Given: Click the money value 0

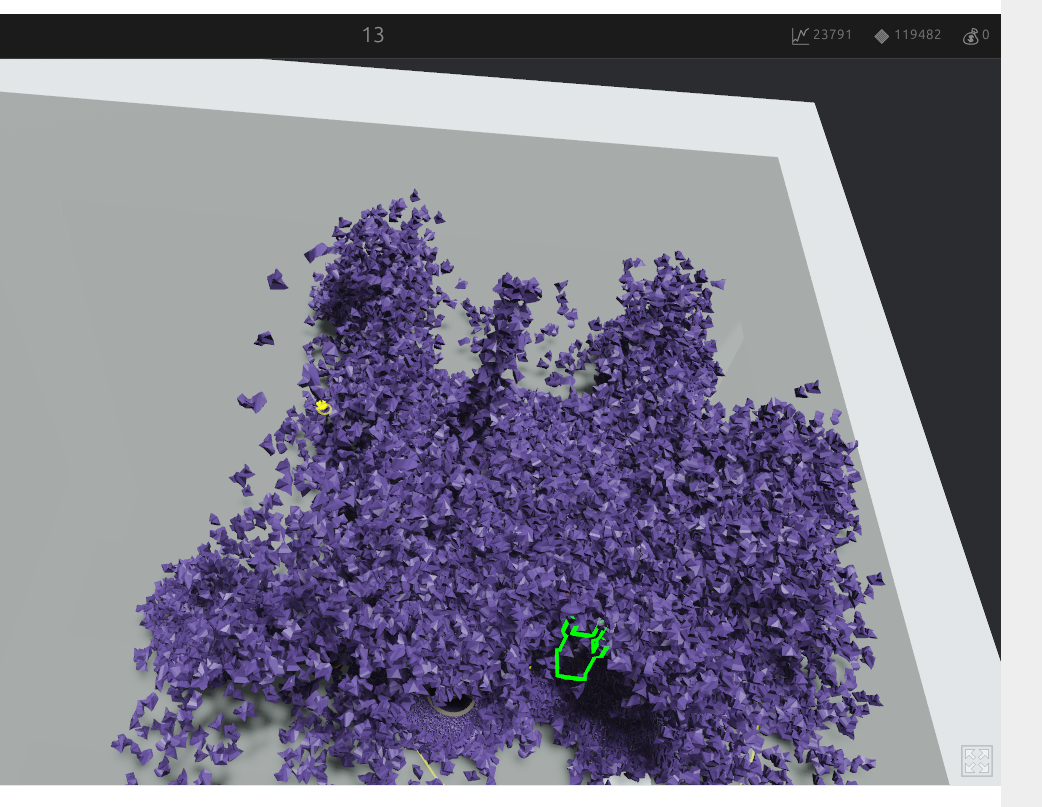Looking at the screenshot, I should pos(986,35).
